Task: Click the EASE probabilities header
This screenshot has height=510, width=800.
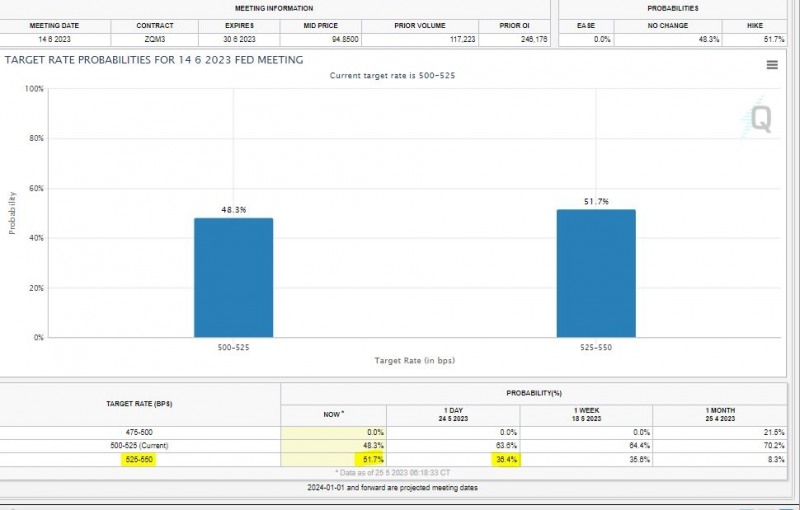Action: click(586, 26)
